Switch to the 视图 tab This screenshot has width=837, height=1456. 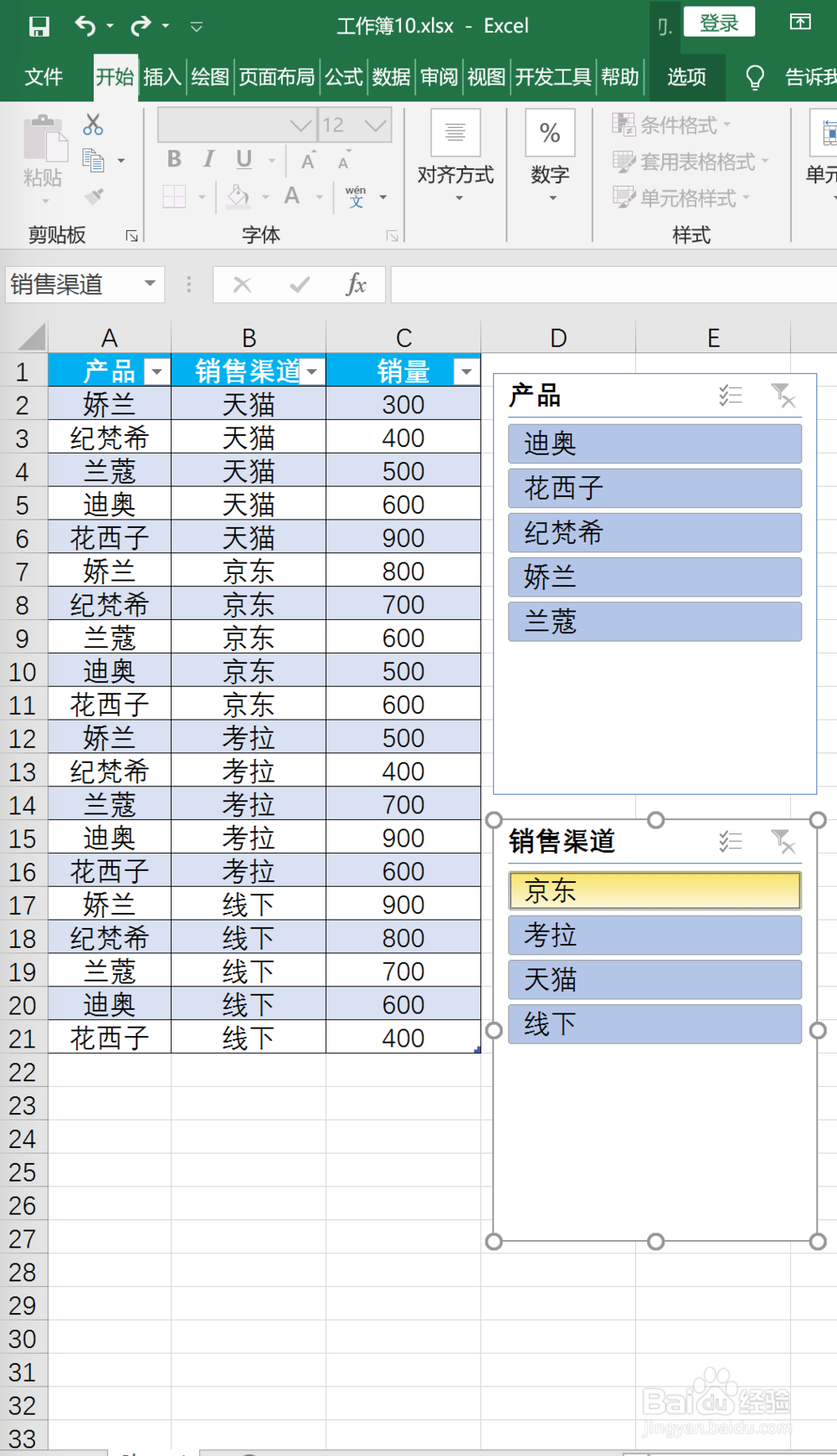[486, 77]
